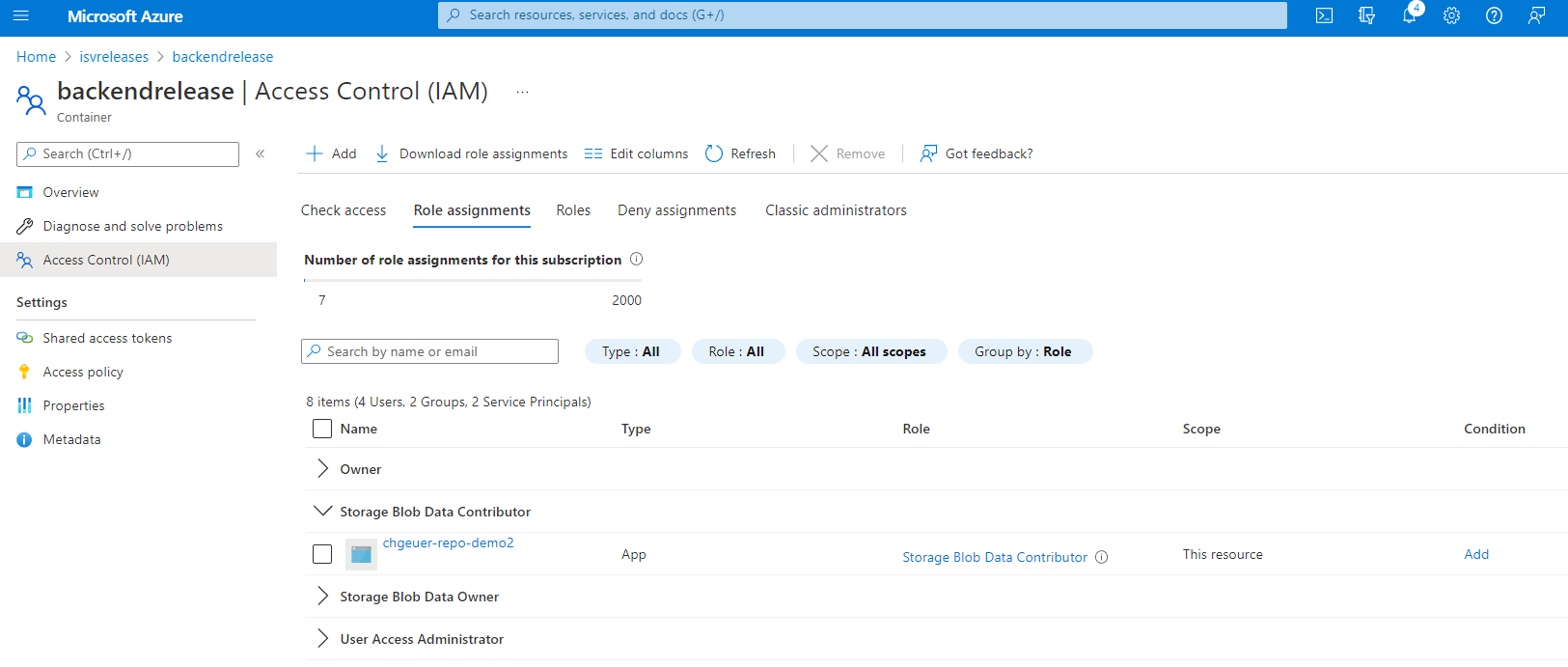This screenshot has height=667, width=1568.
Task: Open Diagnose and solve problems
Action: click(133, 226)
